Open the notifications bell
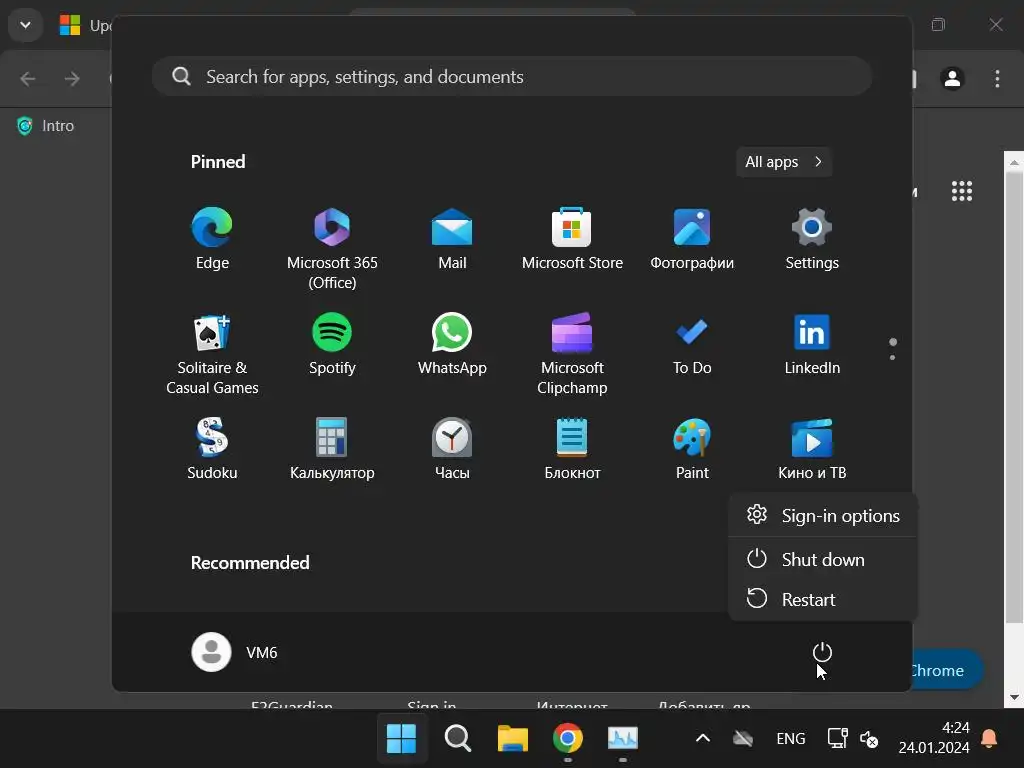Viewport: 1024px width, 768px height. point(989,738)
